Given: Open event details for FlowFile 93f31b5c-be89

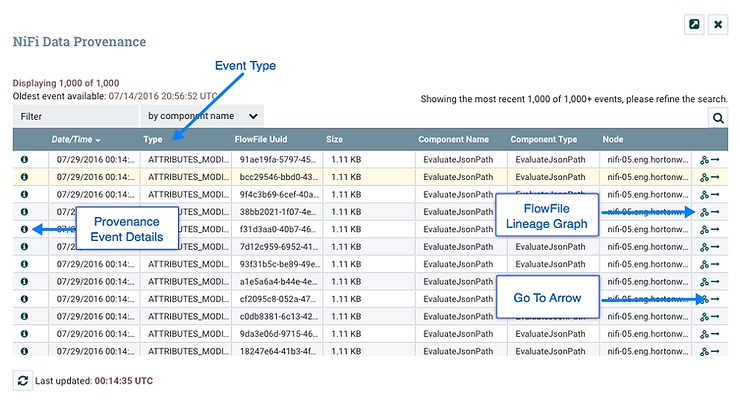Looking at the screenshot, I should pyautogui.click(x=24, y=264).
